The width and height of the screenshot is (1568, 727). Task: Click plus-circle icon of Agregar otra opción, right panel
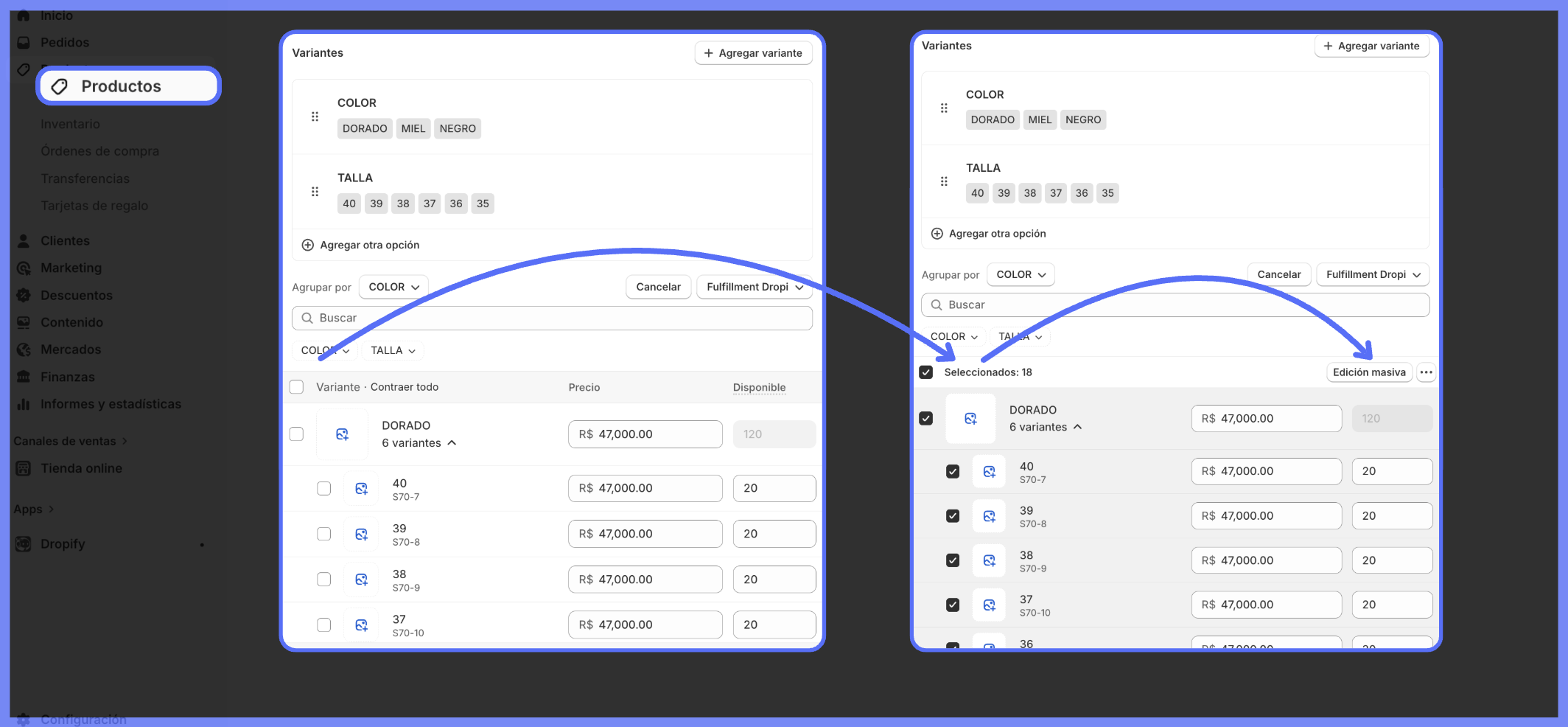pyautogui.click(x=937, y=234)
